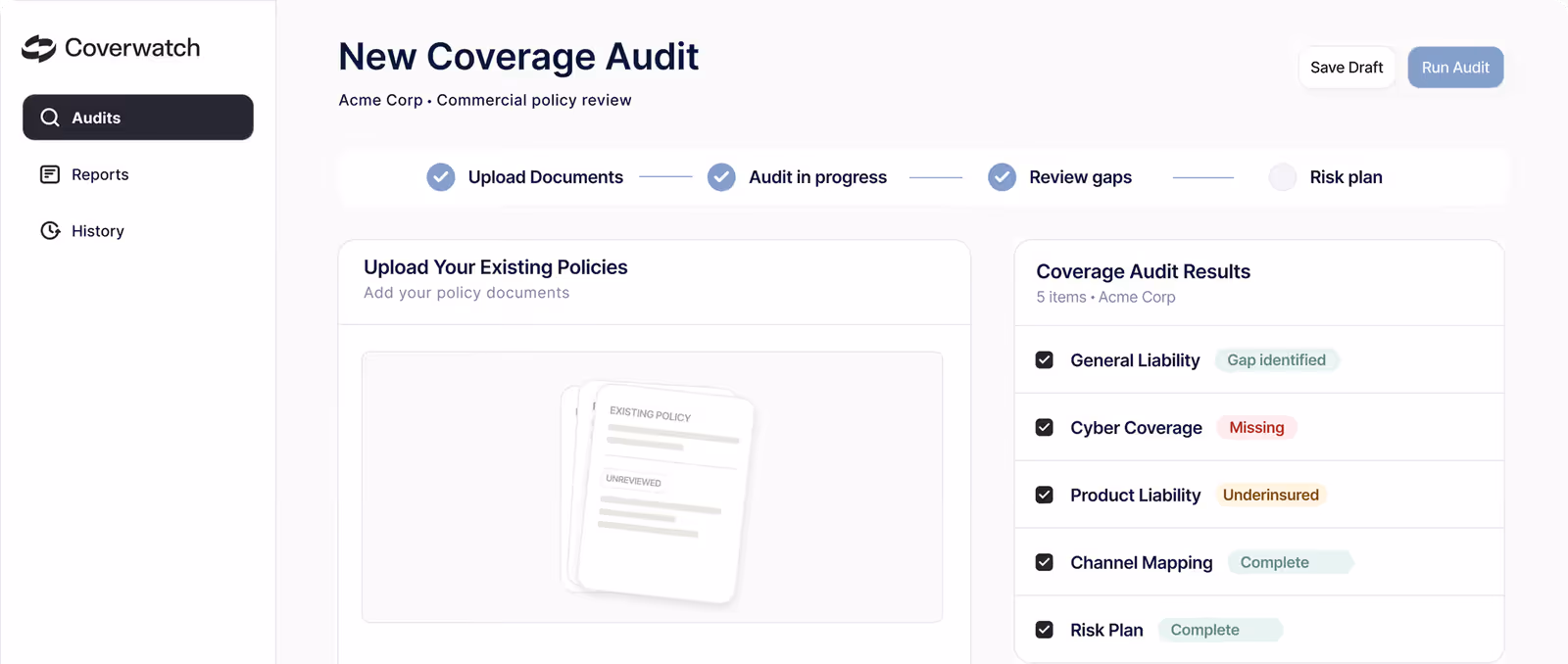The image size is (1568, 664).
Task: Toggle the Product Liability checkbox
Action: (x=1045, y=496)
